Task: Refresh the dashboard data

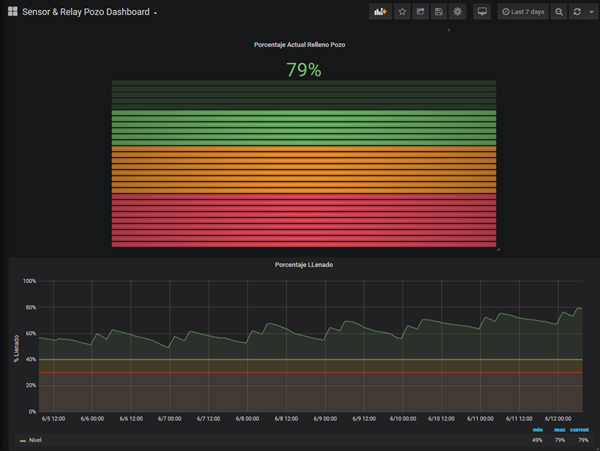Action: click(576, 12)
